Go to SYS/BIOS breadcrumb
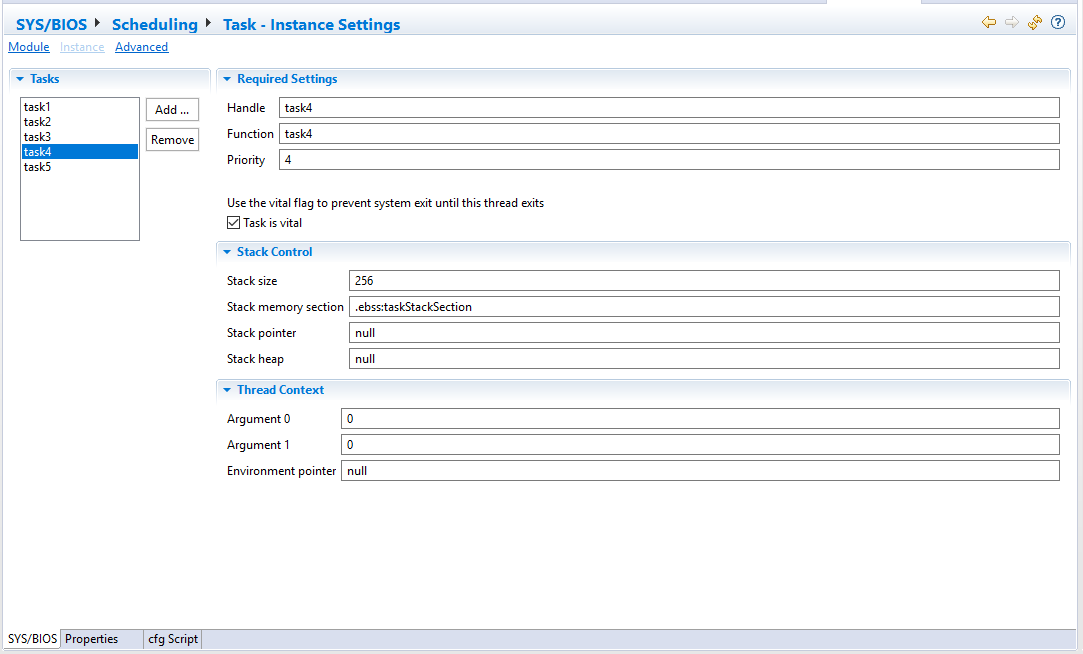 click(x=52, y=24)
